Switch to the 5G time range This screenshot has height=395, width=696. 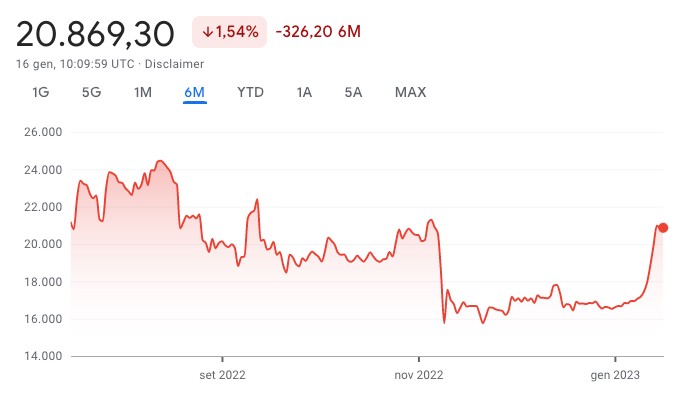(91, 92)
